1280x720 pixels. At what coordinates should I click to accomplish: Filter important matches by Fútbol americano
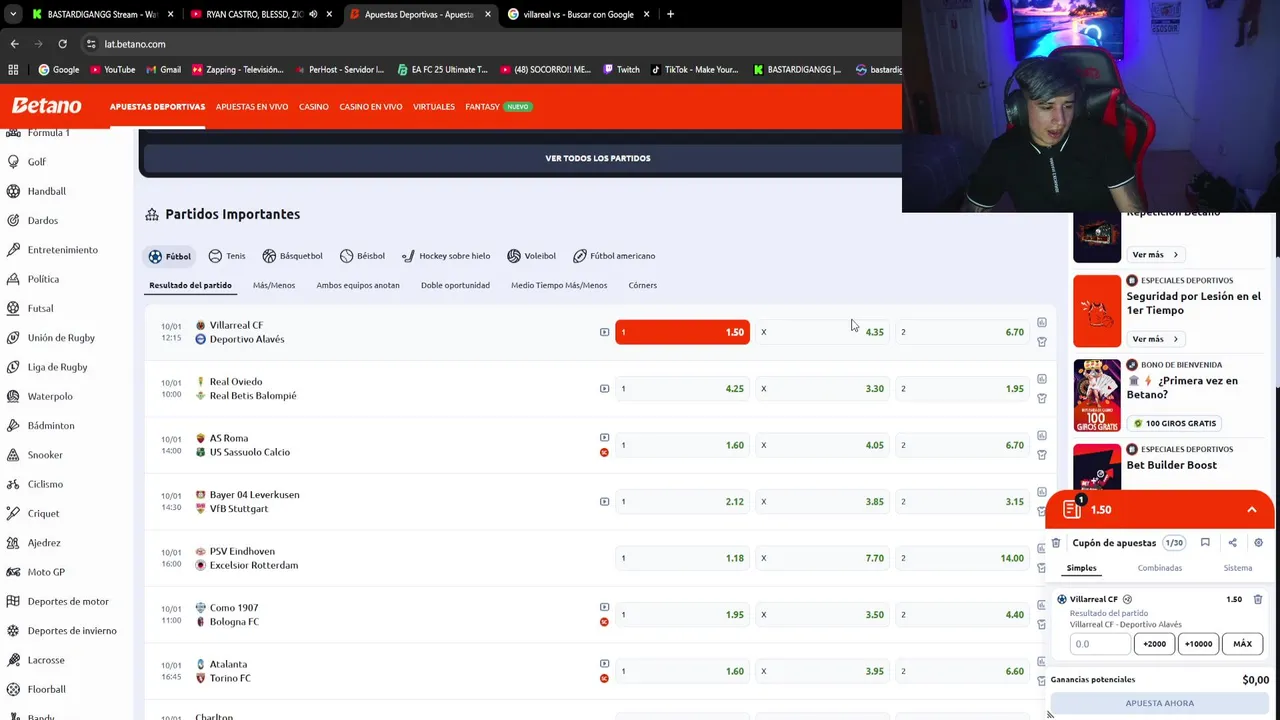click(614, 256)
